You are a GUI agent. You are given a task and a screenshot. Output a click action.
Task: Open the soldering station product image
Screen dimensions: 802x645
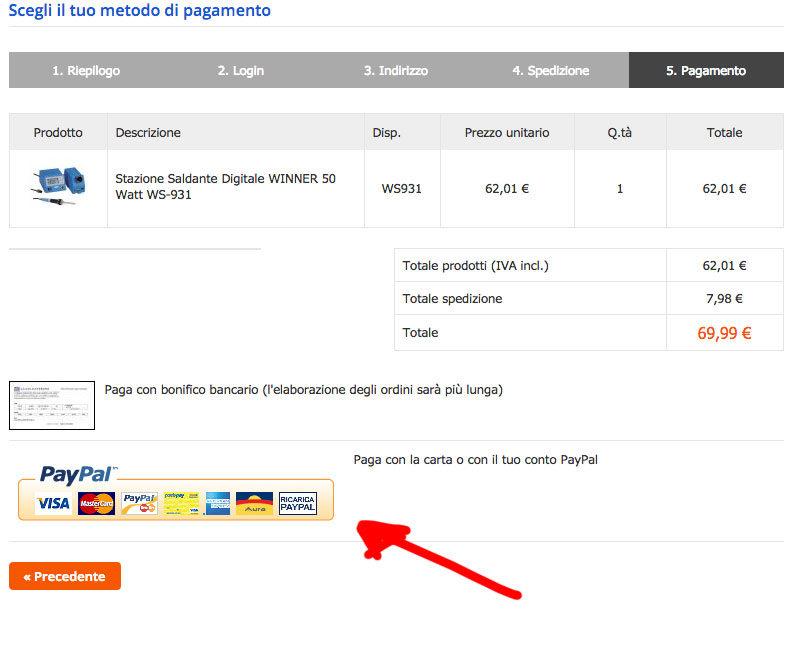(58, 186)
